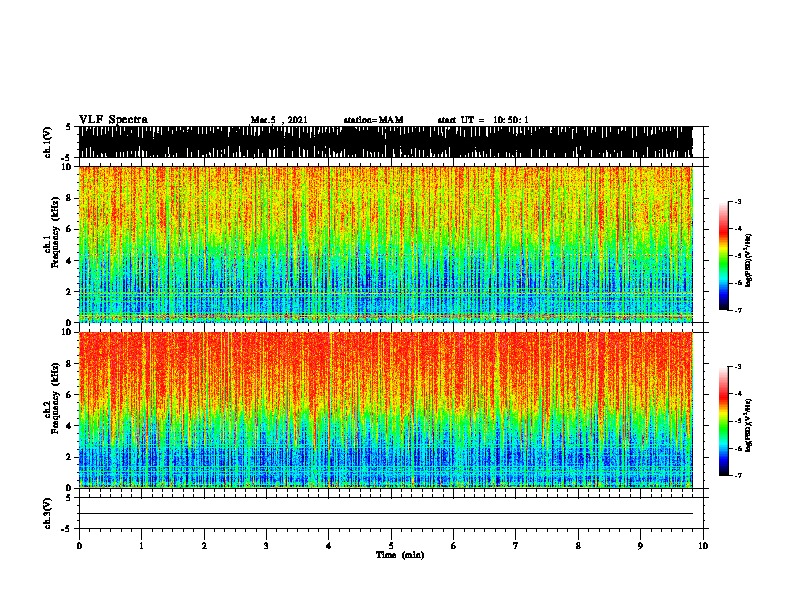Click time axis tick label "10"
792x612 pixels.
(703, 546)
